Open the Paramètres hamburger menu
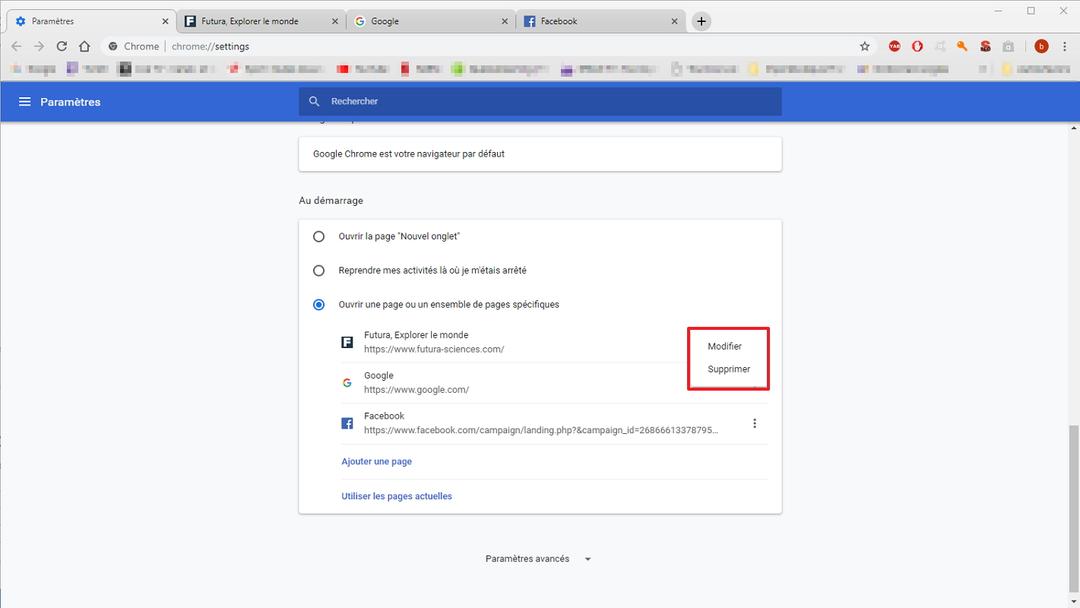1080x608 pixels. coord(25,102)
